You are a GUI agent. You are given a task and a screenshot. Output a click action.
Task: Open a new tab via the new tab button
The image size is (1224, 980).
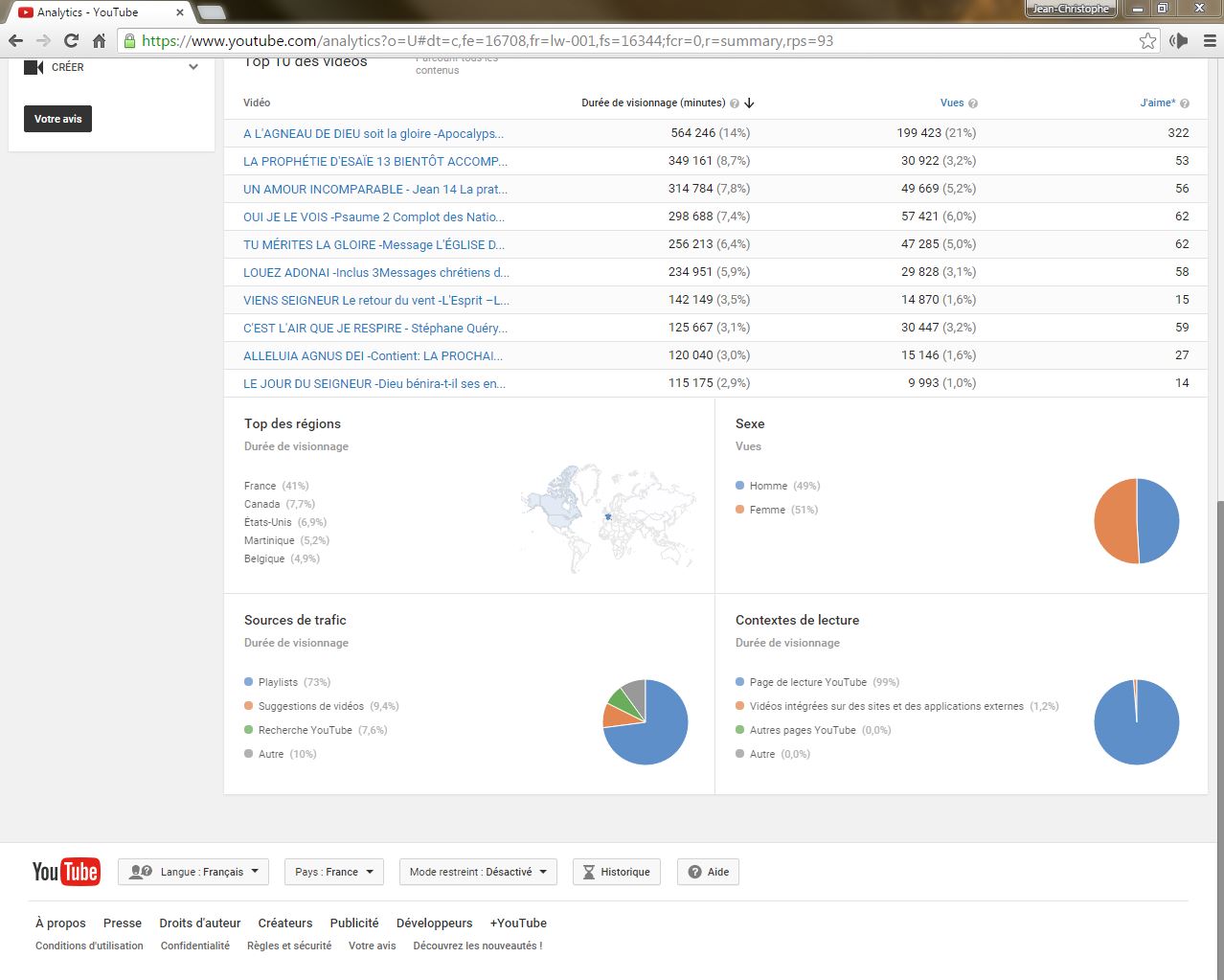[212, 12]
